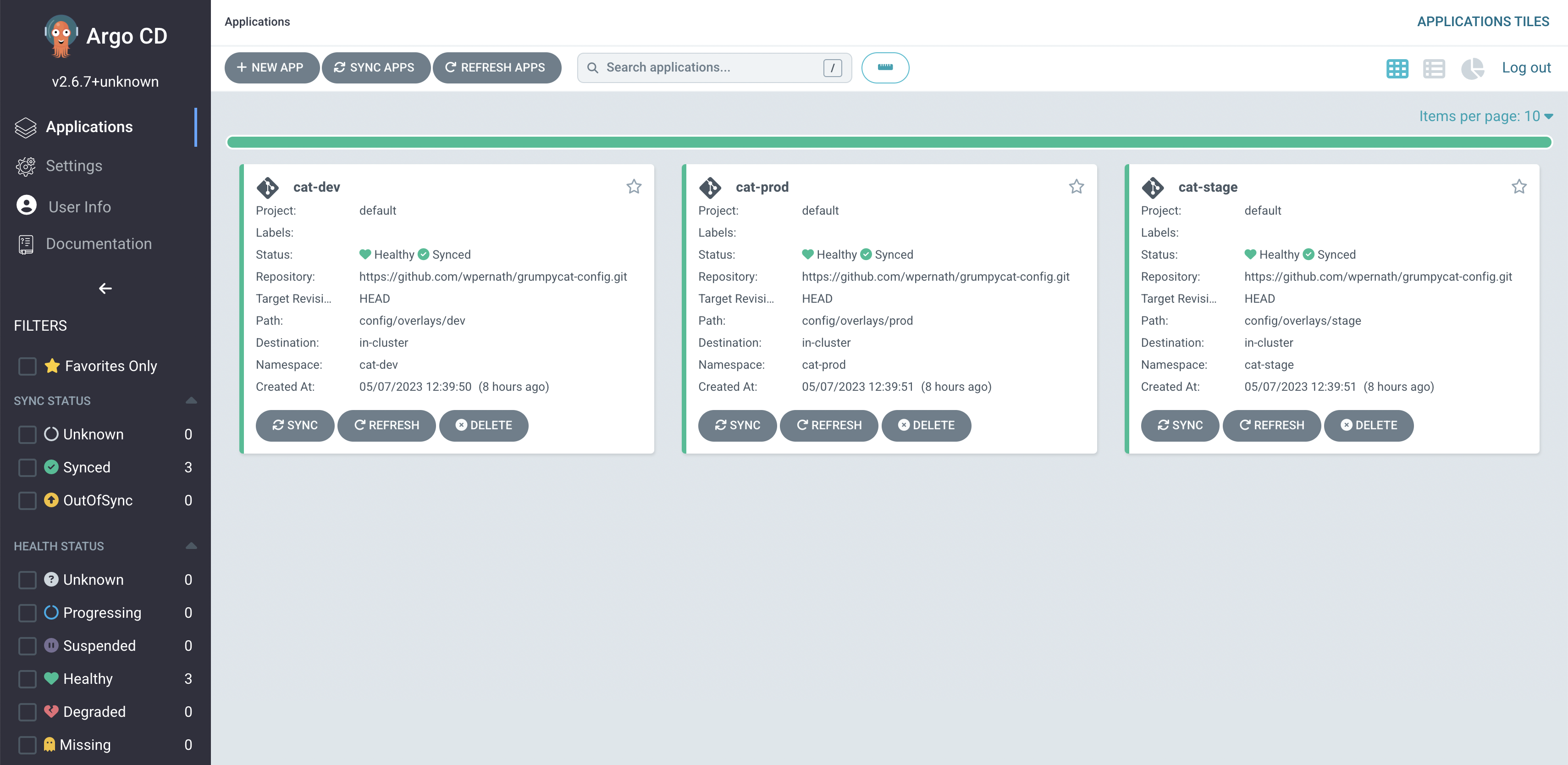Refresh the cat-stage application
The width and height of the screenshot is (1568, 765).
(x=1271, y=425)
